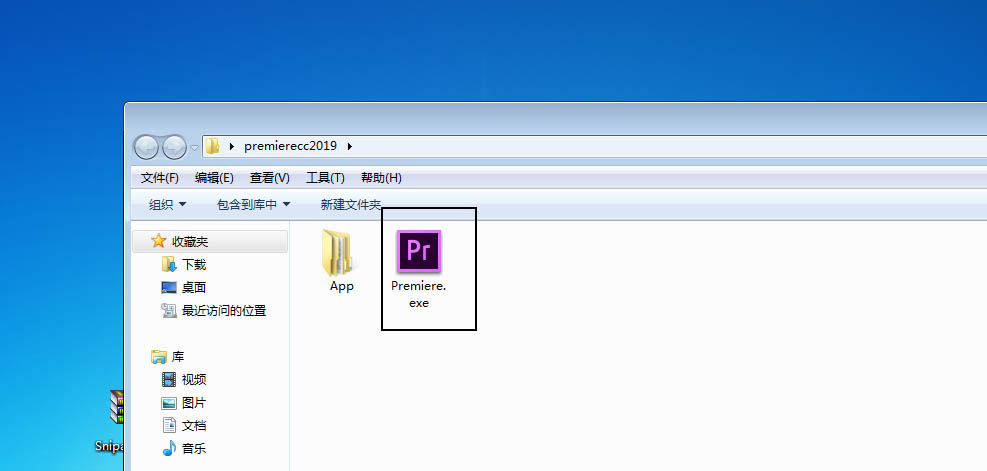This screenshot has width=987, height=471.
Task: Select the App folder icon
Action: pyautogui.click(x=337, y=253)
